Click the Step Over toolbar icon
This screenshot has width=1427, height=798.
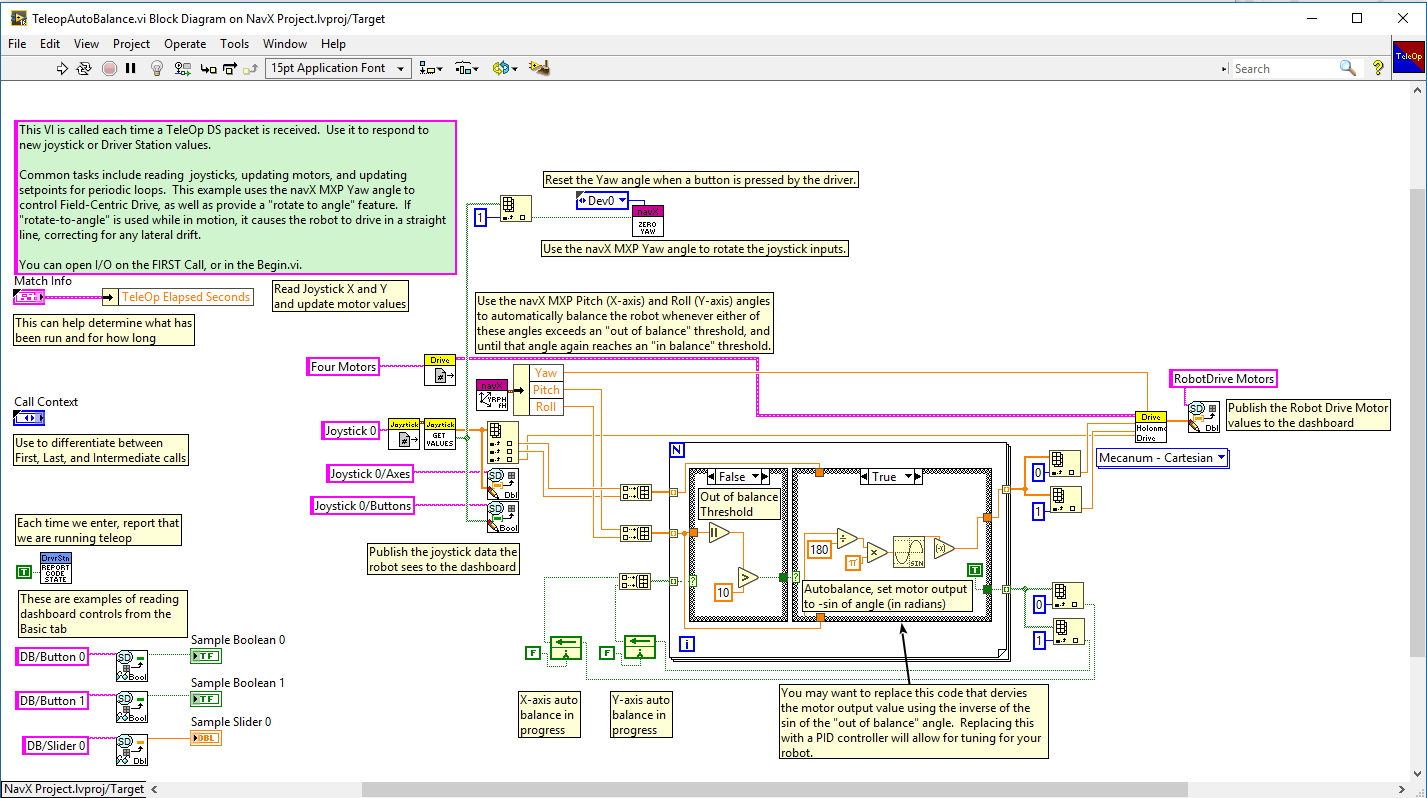[230, 68]
